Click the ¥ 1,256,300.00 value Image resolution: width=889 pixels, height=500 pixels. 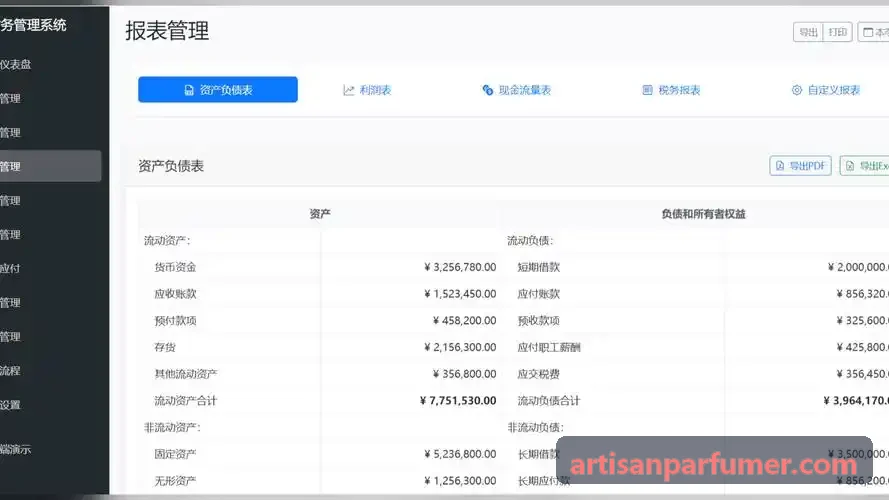(460, 480)
